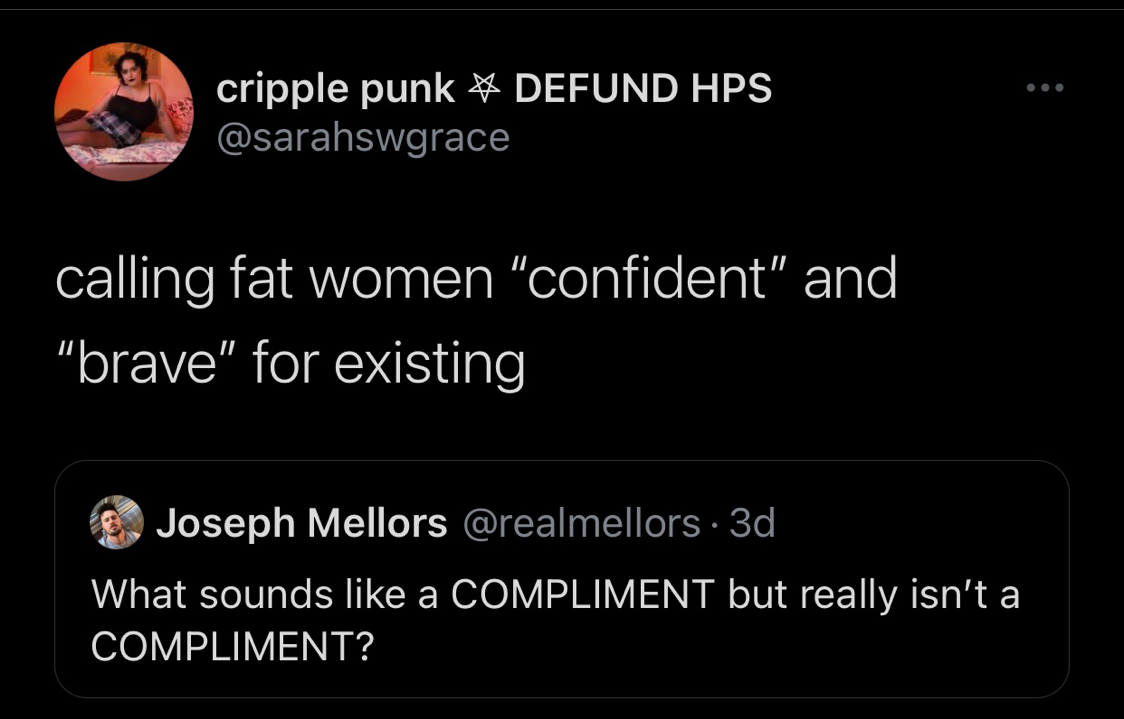Image resolution: width=1124 pixels, height=719 pixels.
Task: Click "COMPLIMENT?" on the quoted tweet's last line
Action: click(232, 647)
